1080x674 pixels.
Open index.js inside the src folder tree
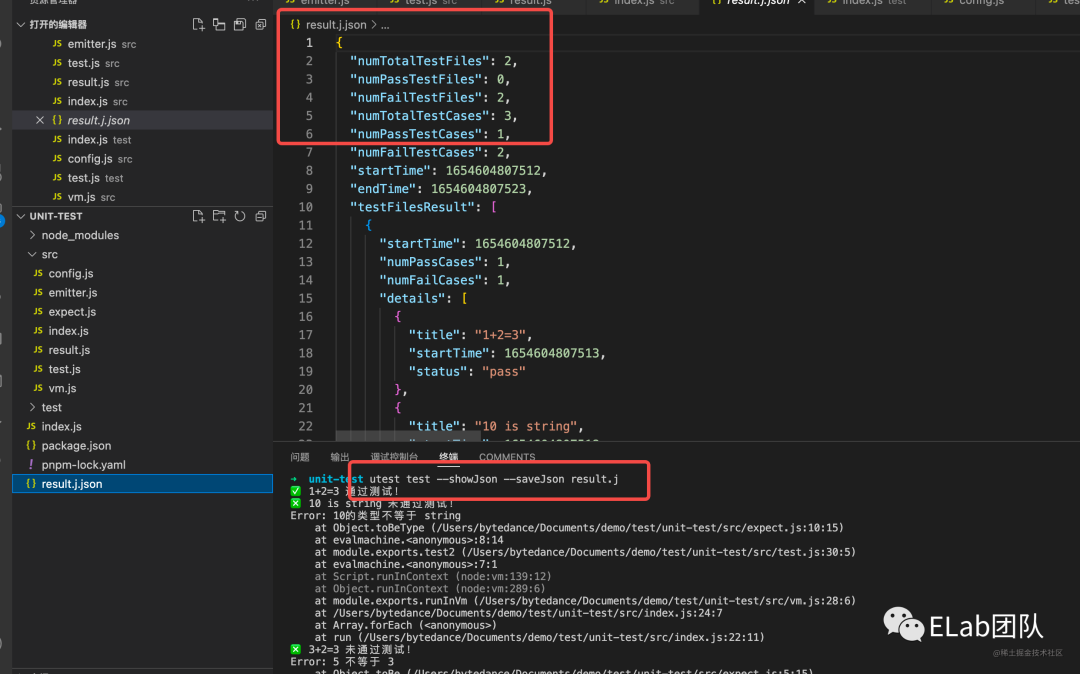click(x=143, y=331)
